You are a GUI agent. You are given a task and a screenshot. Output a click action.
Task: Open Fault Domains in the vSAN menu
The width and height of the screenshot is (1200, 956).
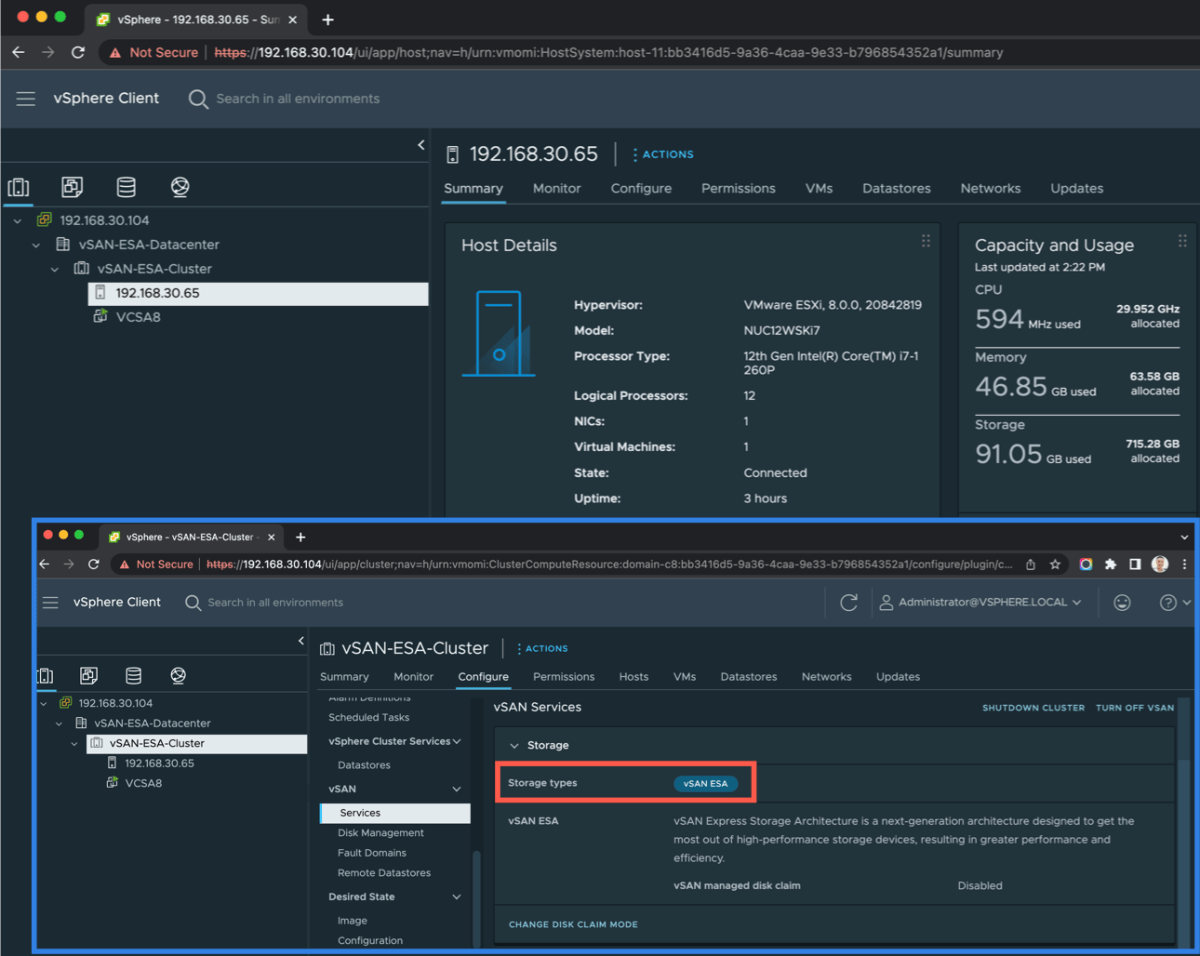(x=372, y=853)
